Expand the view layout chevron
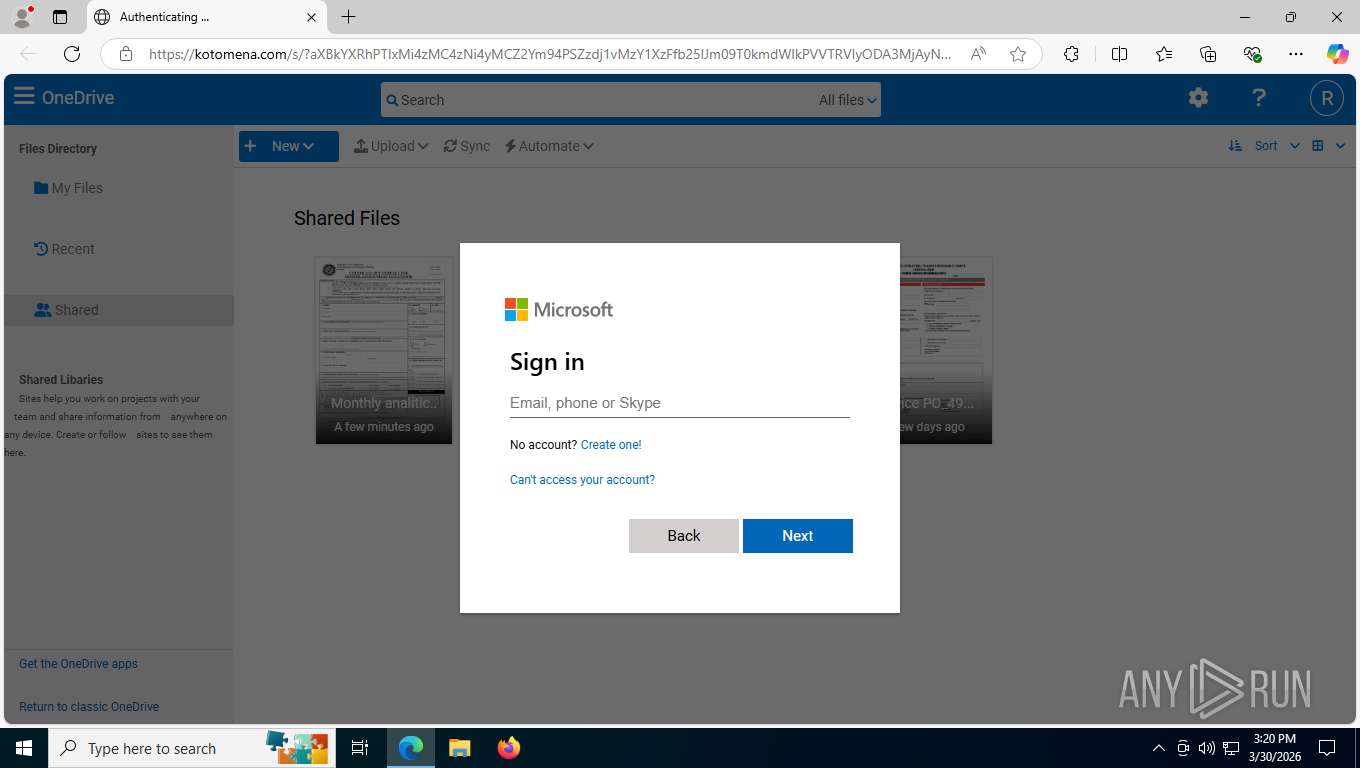This screenshot has height=768, width=1360. pos(1340,145)
